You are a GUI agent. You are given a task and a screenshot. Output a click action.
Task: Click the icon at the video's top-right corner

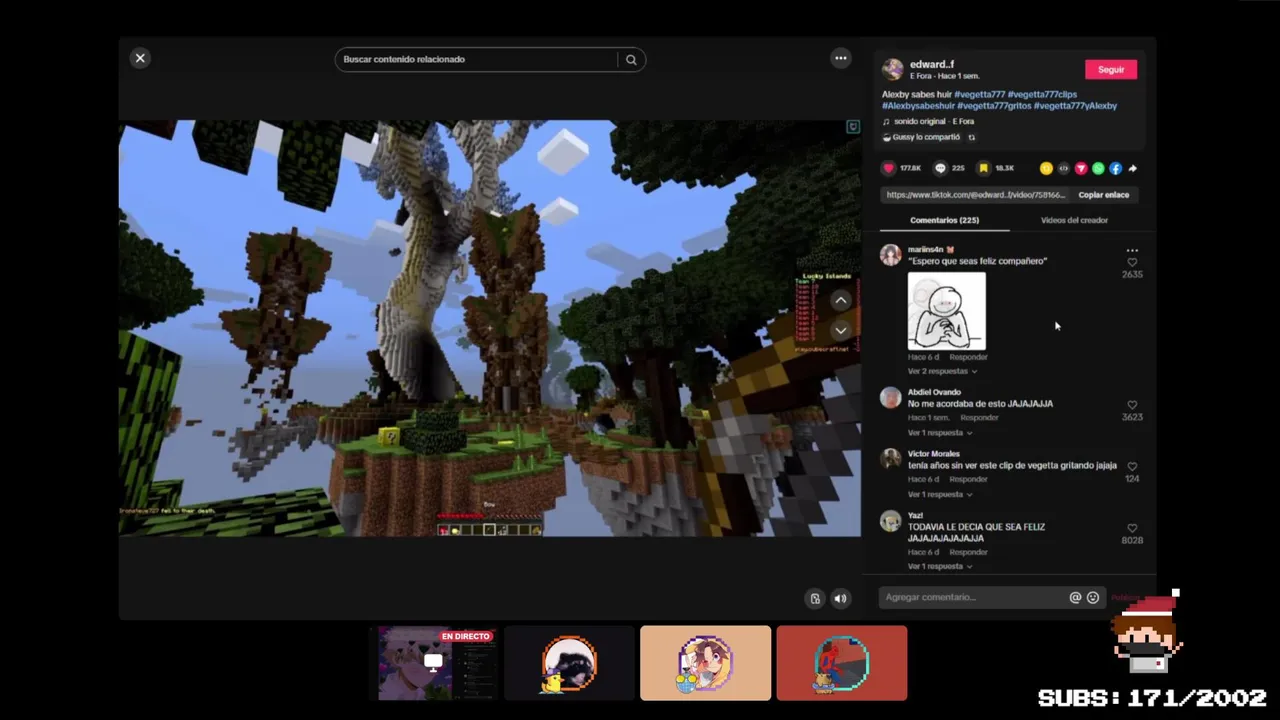[x=853, y=127]
